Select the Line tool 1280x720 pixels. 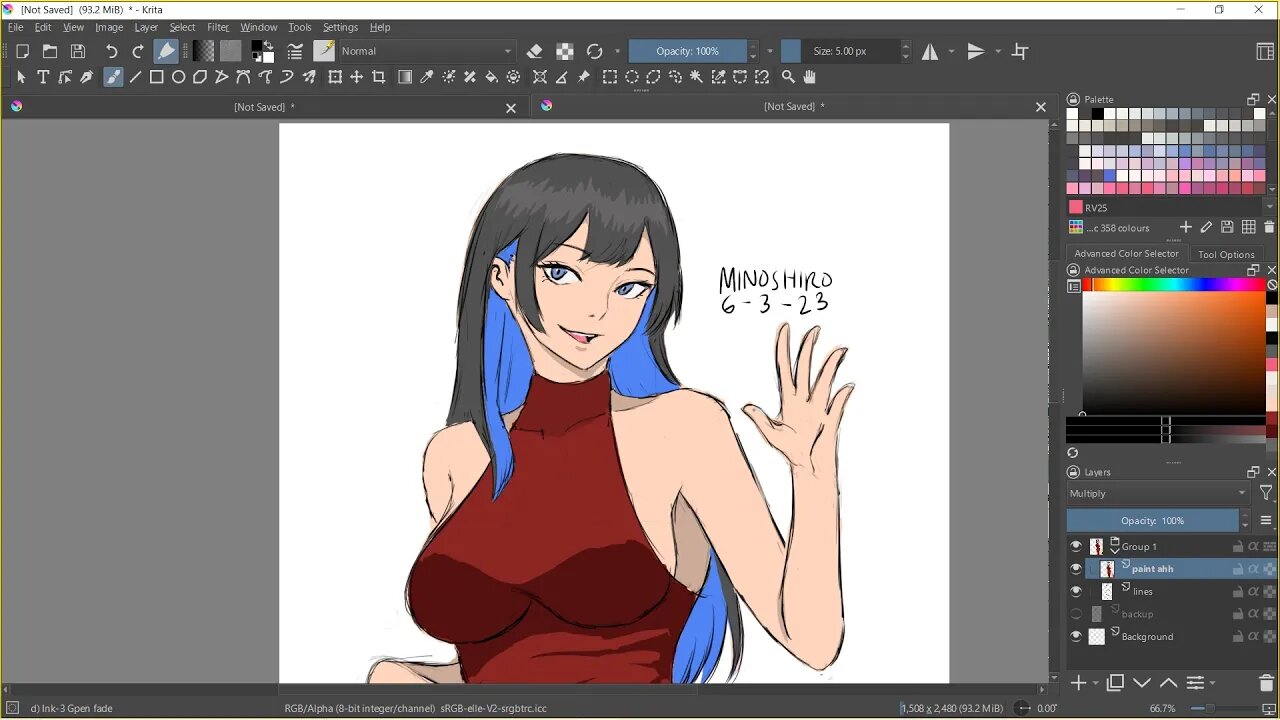(135, 77)
